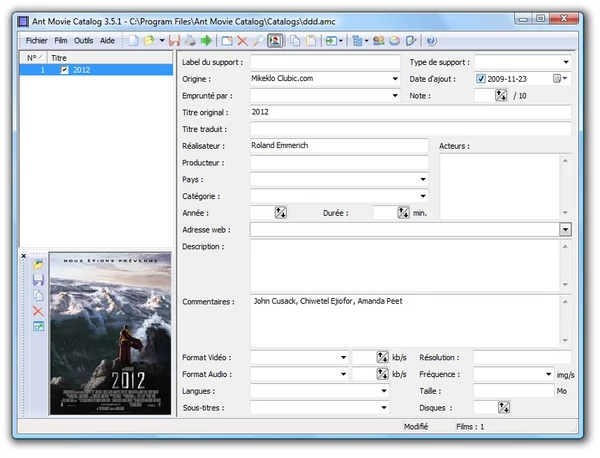Open the Outils menu
The image size is (600, 458).
pyautogui.click(x=83, y=41)
